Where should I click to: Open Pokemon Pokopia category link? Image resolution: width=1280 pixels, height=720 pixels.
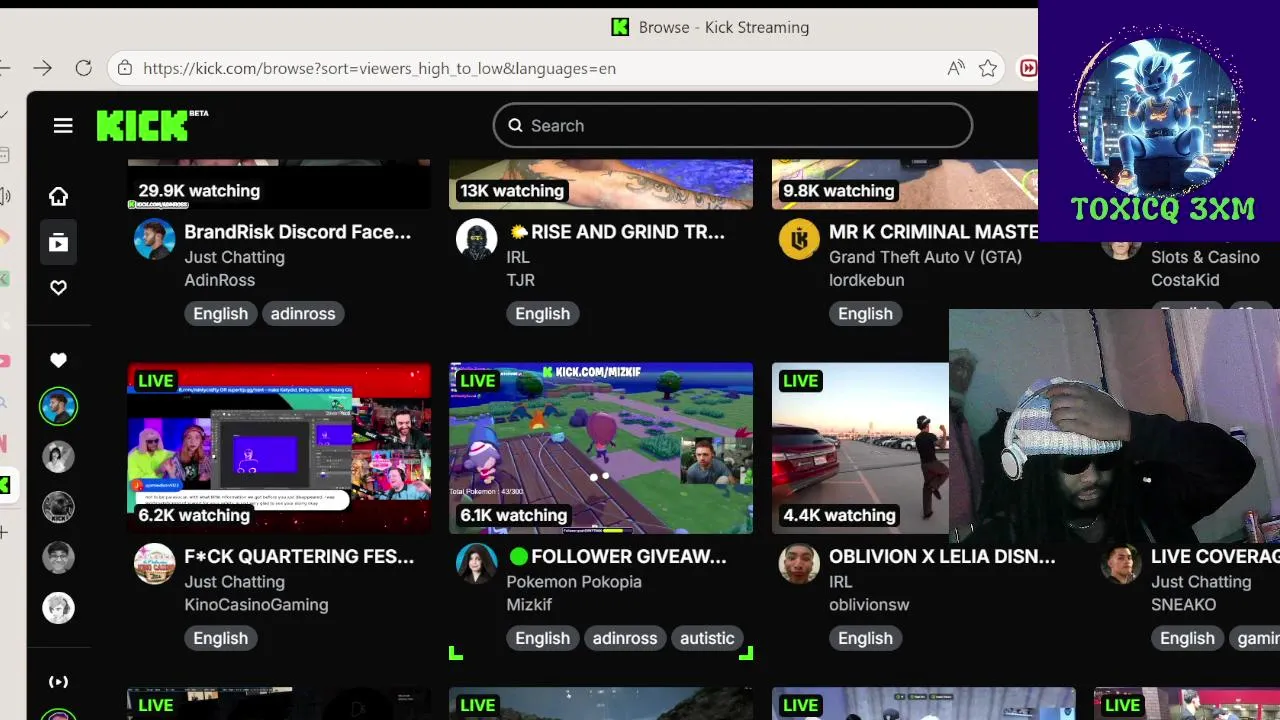574,581
